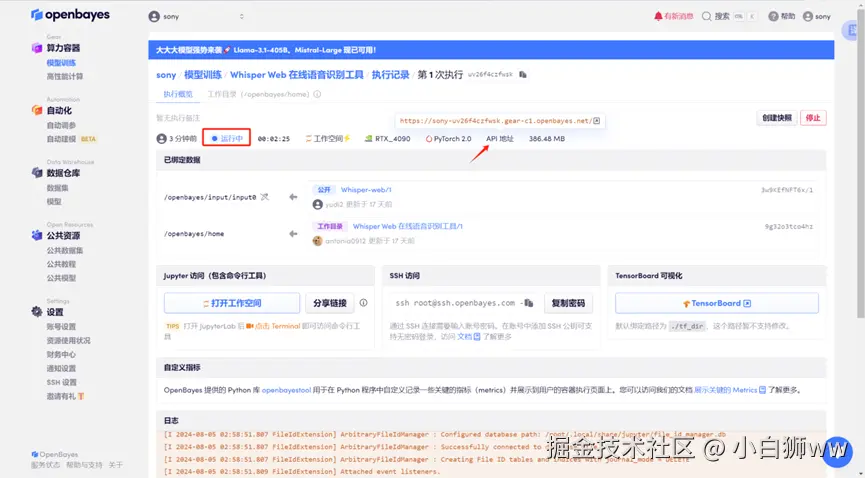Click the RTX_4090 resource icon

(x=369, y=139)
